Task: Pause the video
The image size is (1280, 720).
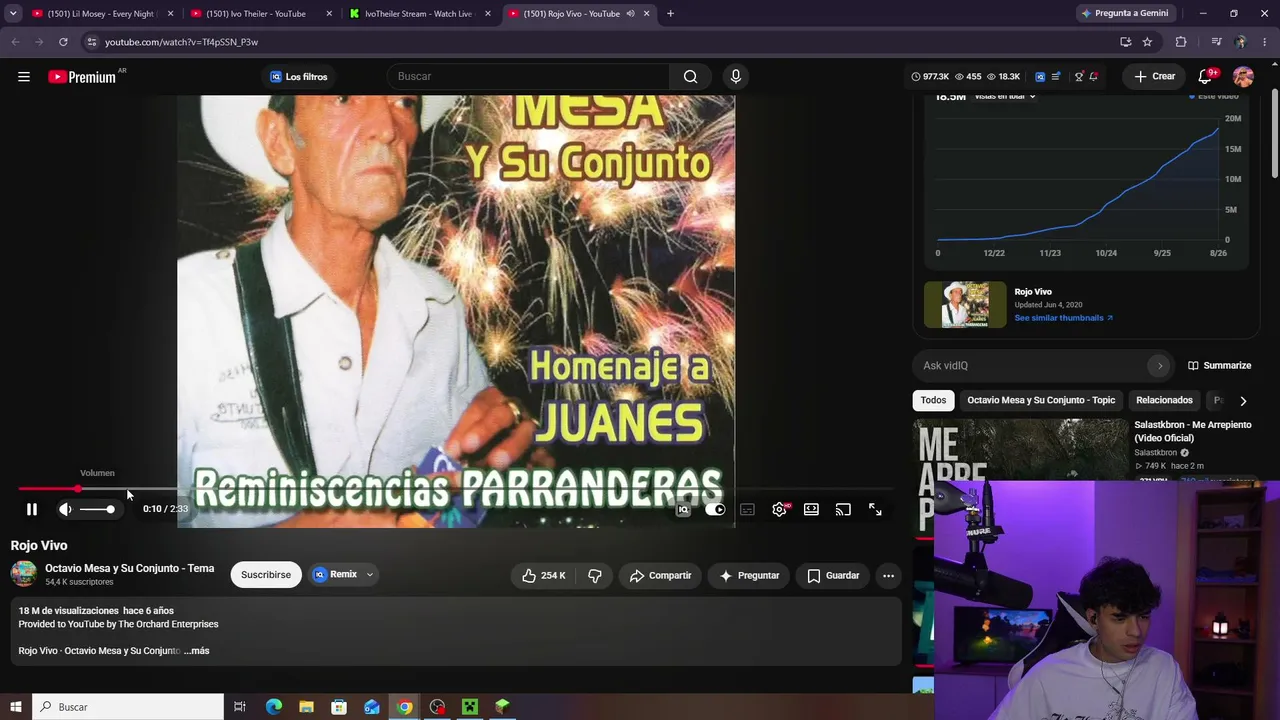Action: [31, 509]
